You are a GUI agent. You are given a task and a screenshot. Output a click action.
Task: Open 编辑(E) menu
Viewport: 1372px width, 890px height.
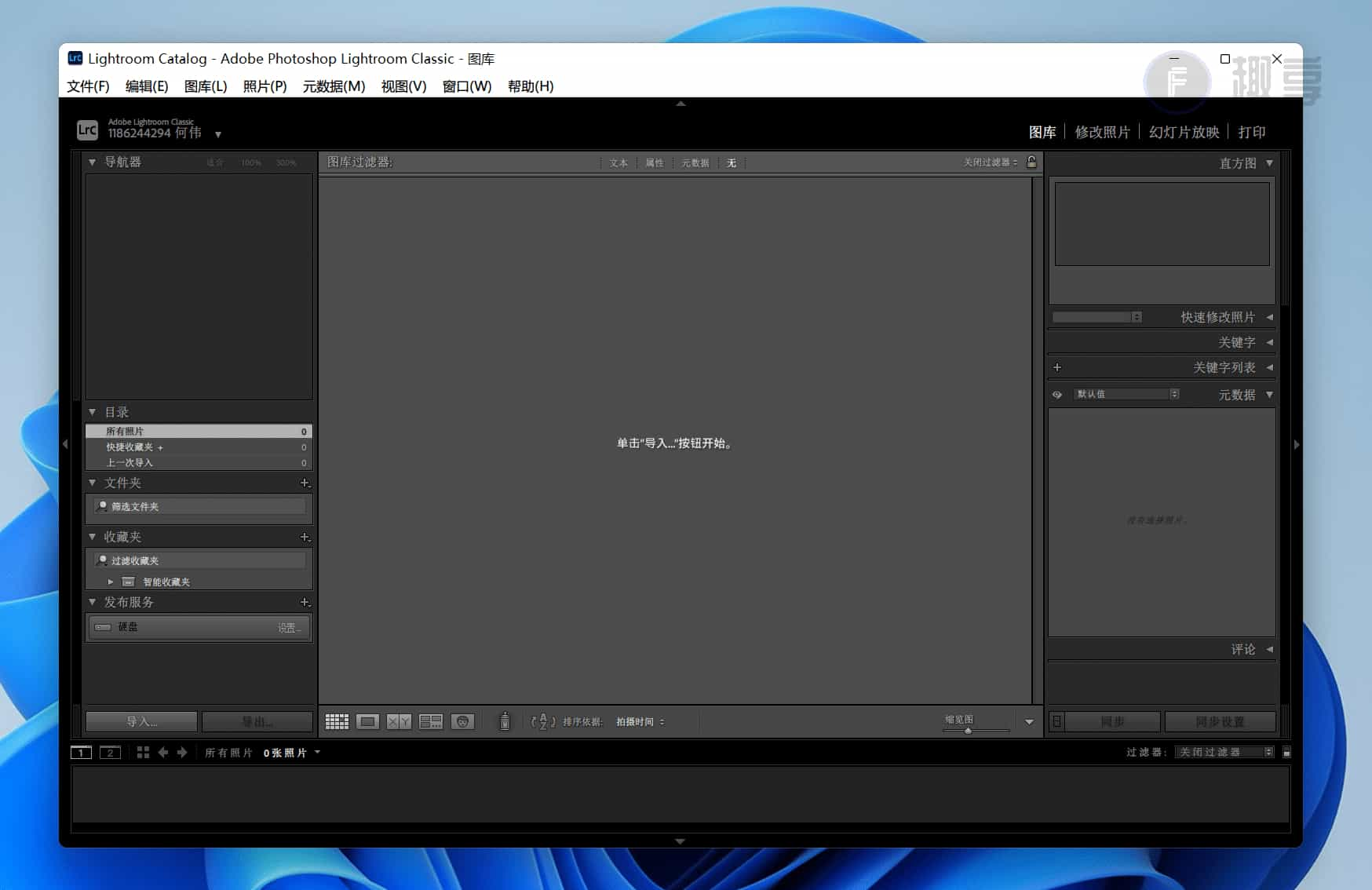click(x=147, y=86)
